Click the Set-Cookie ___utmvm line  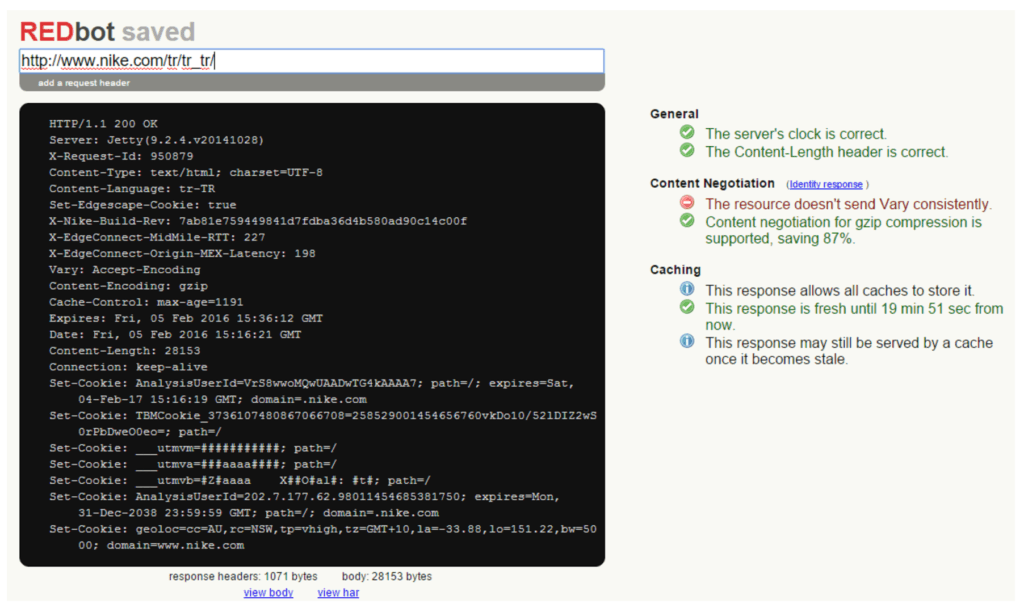193,448
